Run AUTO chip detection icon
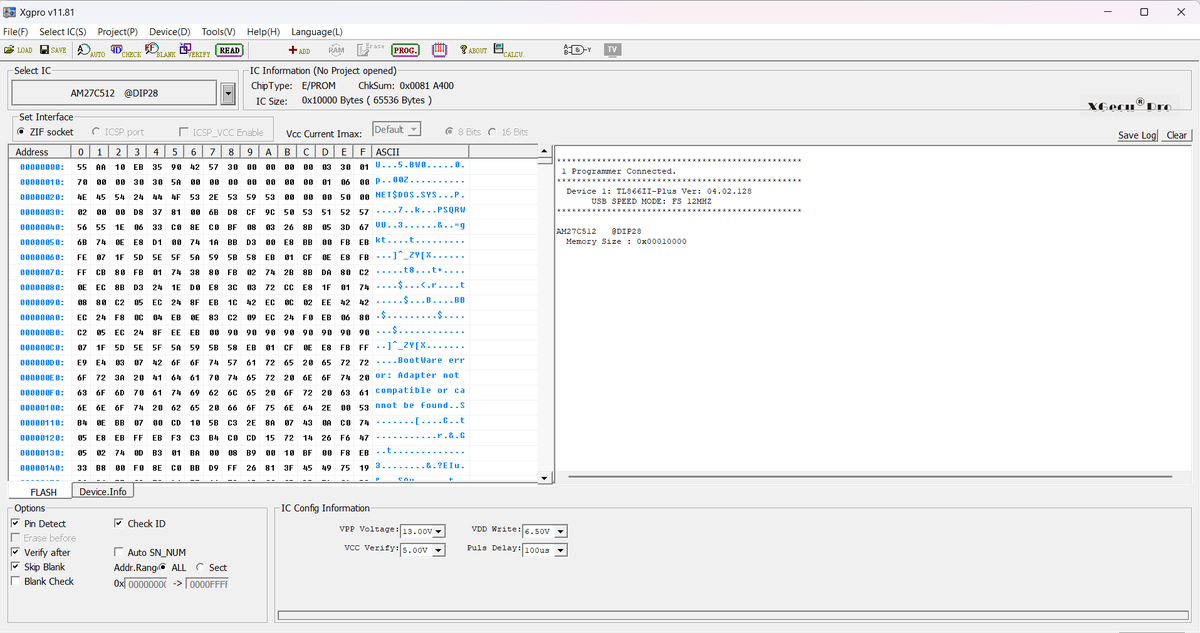Viewport: 1200px width, 633px height. (x=91, y=50)
